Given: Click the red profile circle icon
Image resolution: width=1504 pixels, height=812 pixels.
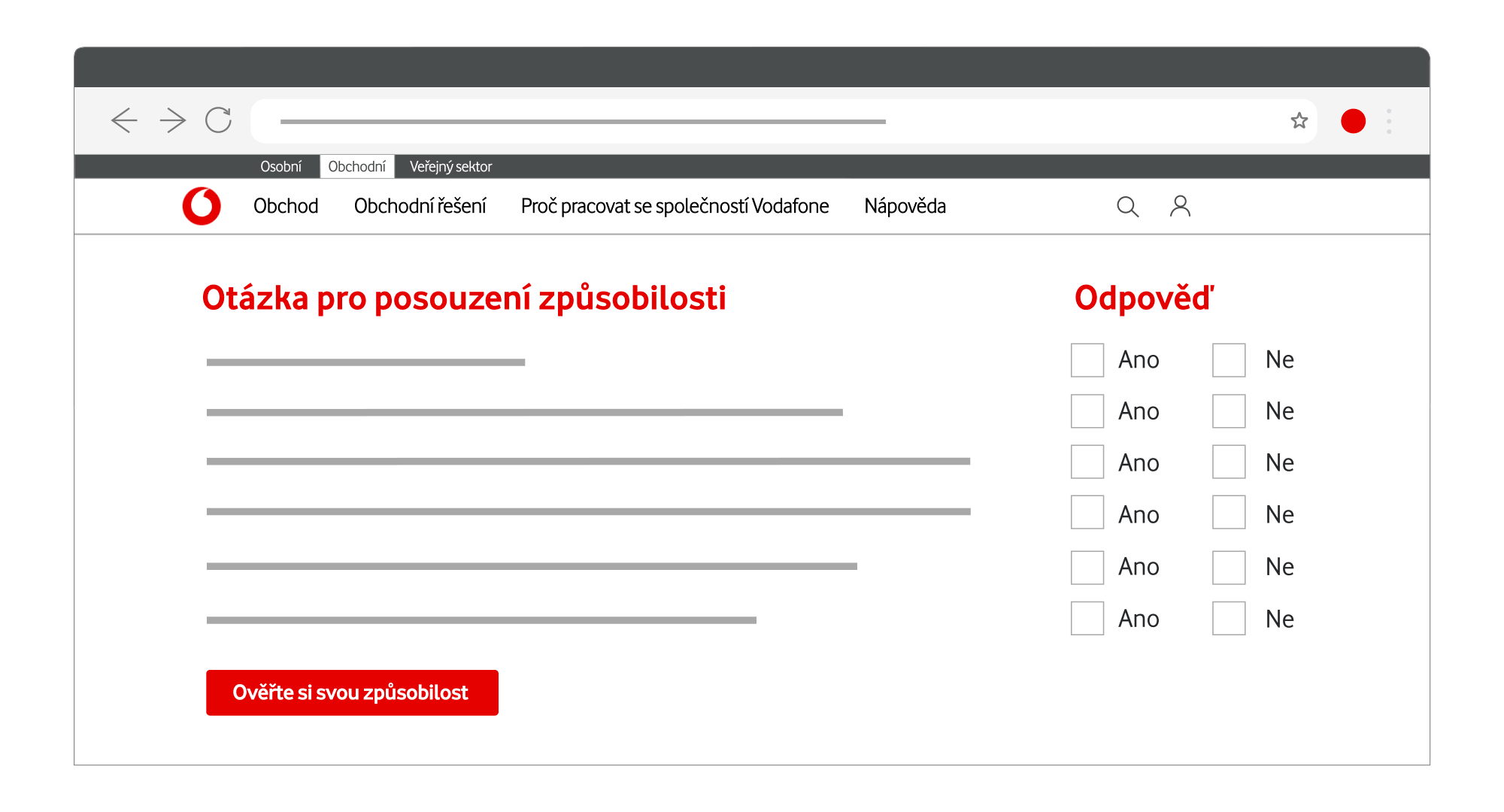Looking at the screenshot, I should (x=1353, y=121).
